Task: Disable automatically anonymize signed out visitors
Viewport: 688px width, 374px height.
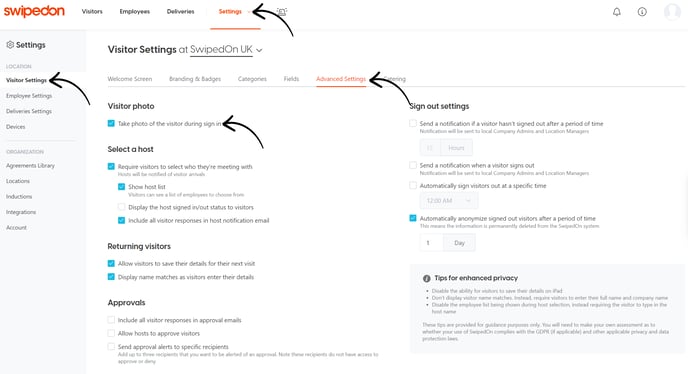Action: click(413, 218)
